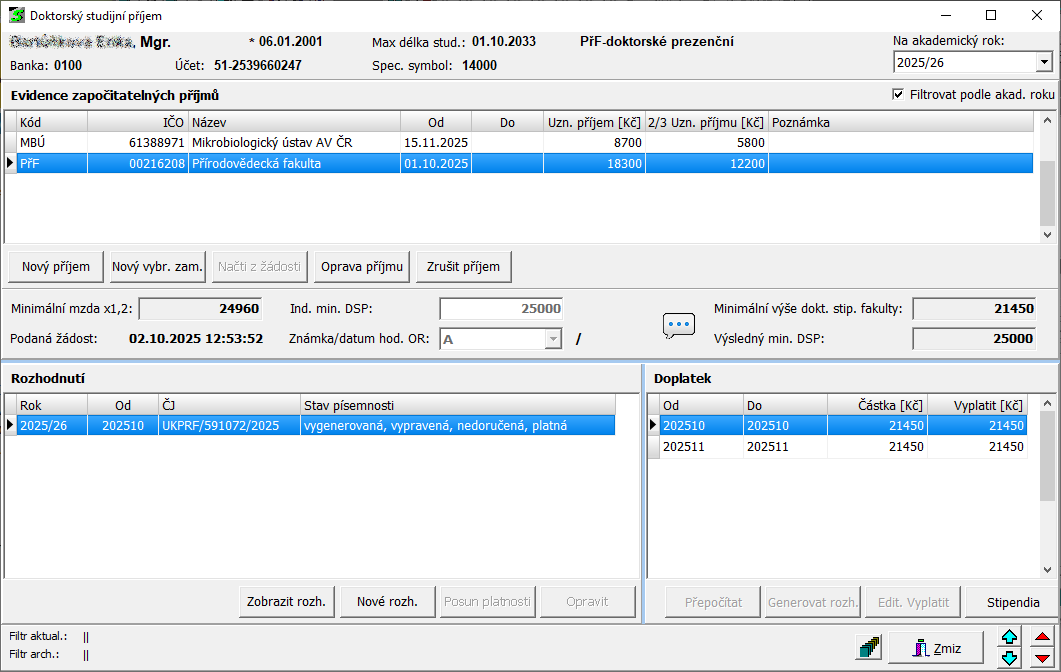This screenshot has width=1061, height=672.
Task: Click the cyan up arrow button
Action: pos(1010,638)
